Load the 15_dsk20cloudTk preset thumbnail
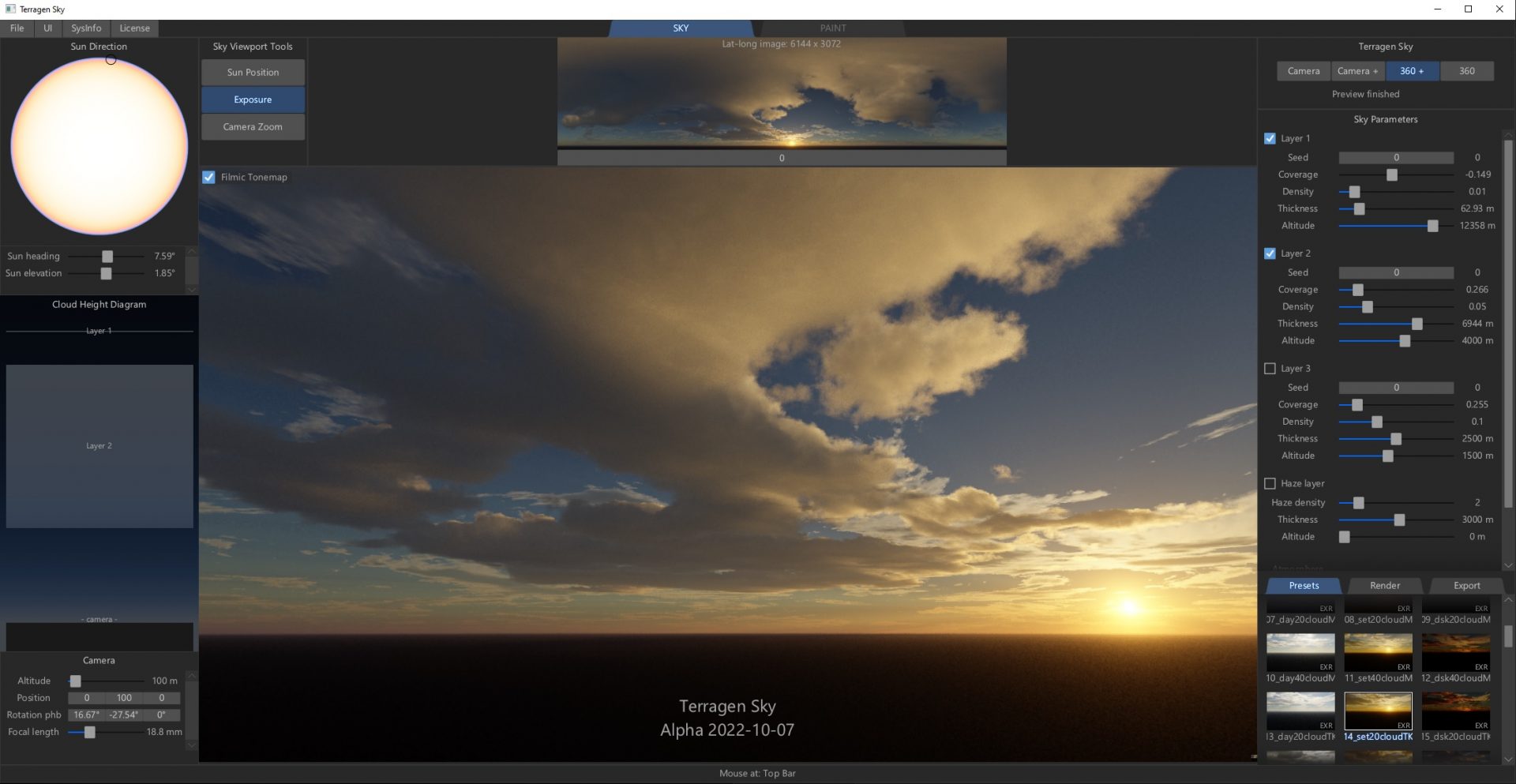1516x784 pixels. click(1456, 711)
